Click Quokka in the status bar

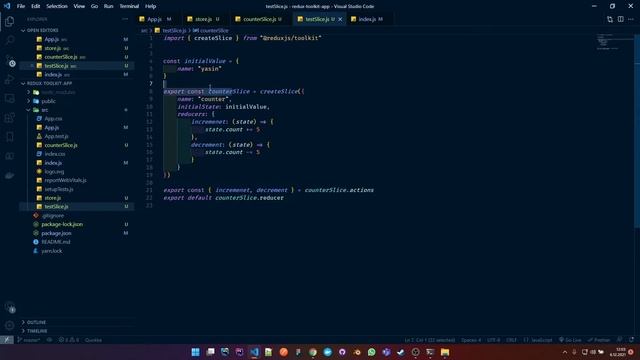pyautogui.click(x=93, y=340)
